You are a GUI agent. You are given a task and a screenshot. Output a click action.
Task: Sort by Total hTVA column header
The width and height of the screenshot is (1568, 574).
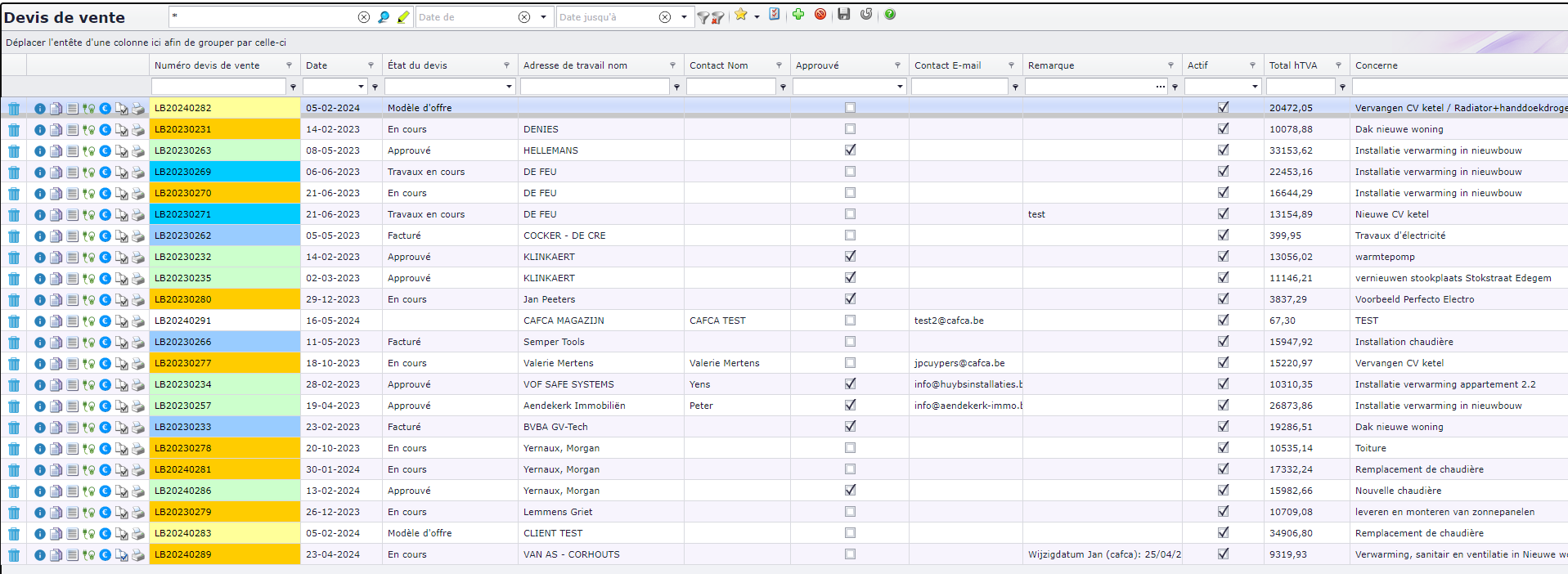click(x=1293, y=65)
